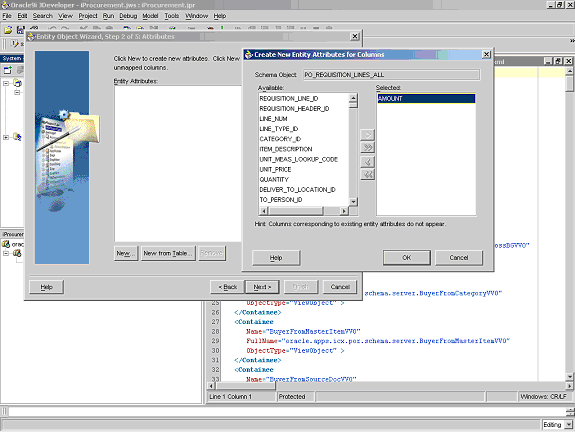Screen dimensions: 575x432
Task: Collapse the top System tree node
Action: 6,83
